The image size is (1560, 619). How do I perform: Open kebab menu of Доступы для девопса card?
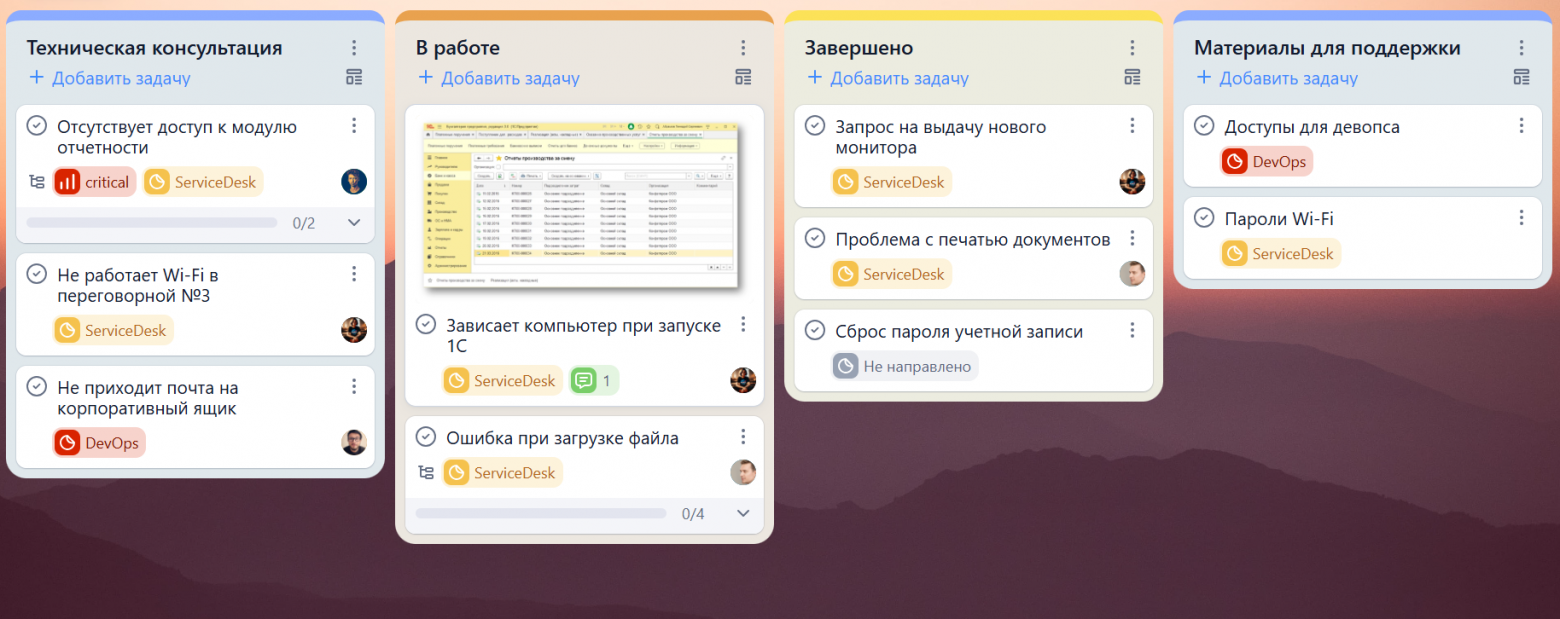(x=1521, y=125)
